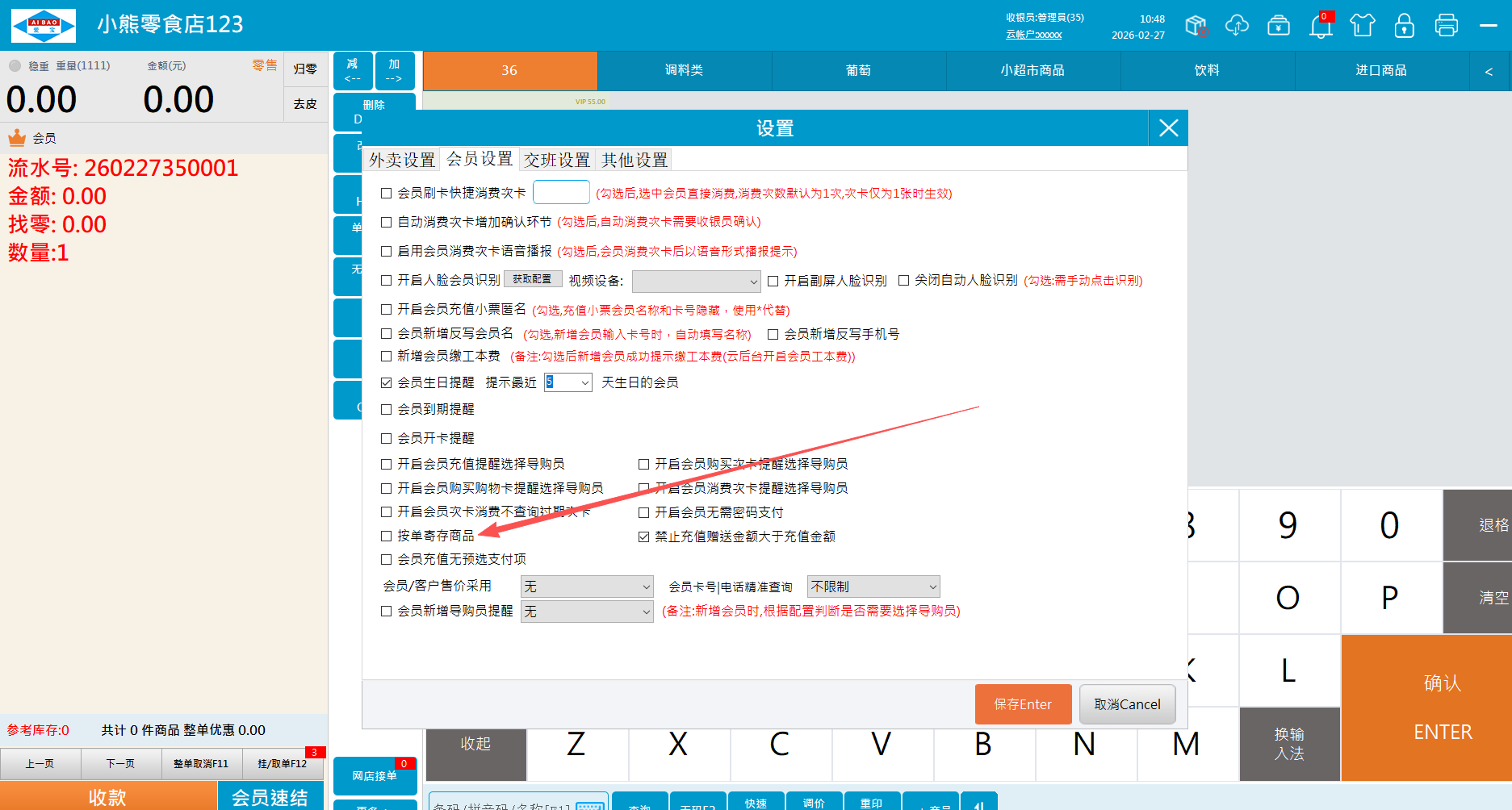Toggle 禁止充值赠送金额大于充值金额 checkbox
The image size is (1512, 810).
[x=644, y=537]
